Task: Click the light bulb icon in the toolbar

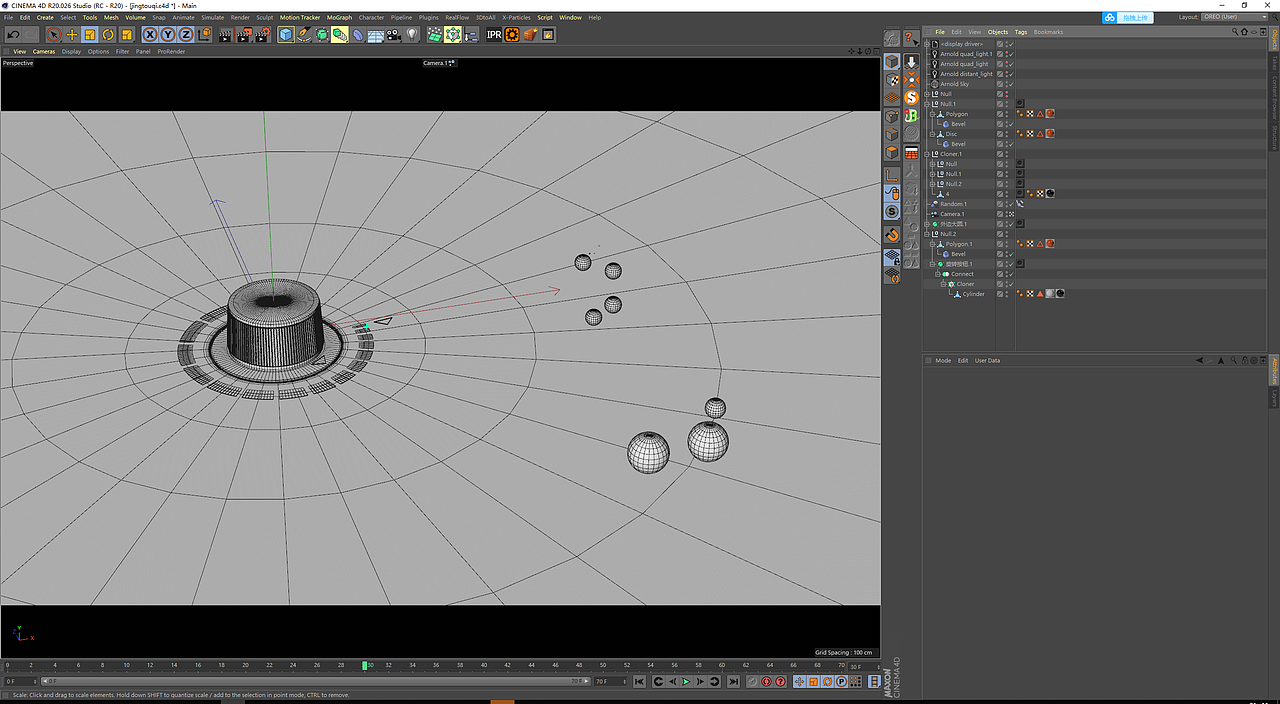Action: coord(411,35)
